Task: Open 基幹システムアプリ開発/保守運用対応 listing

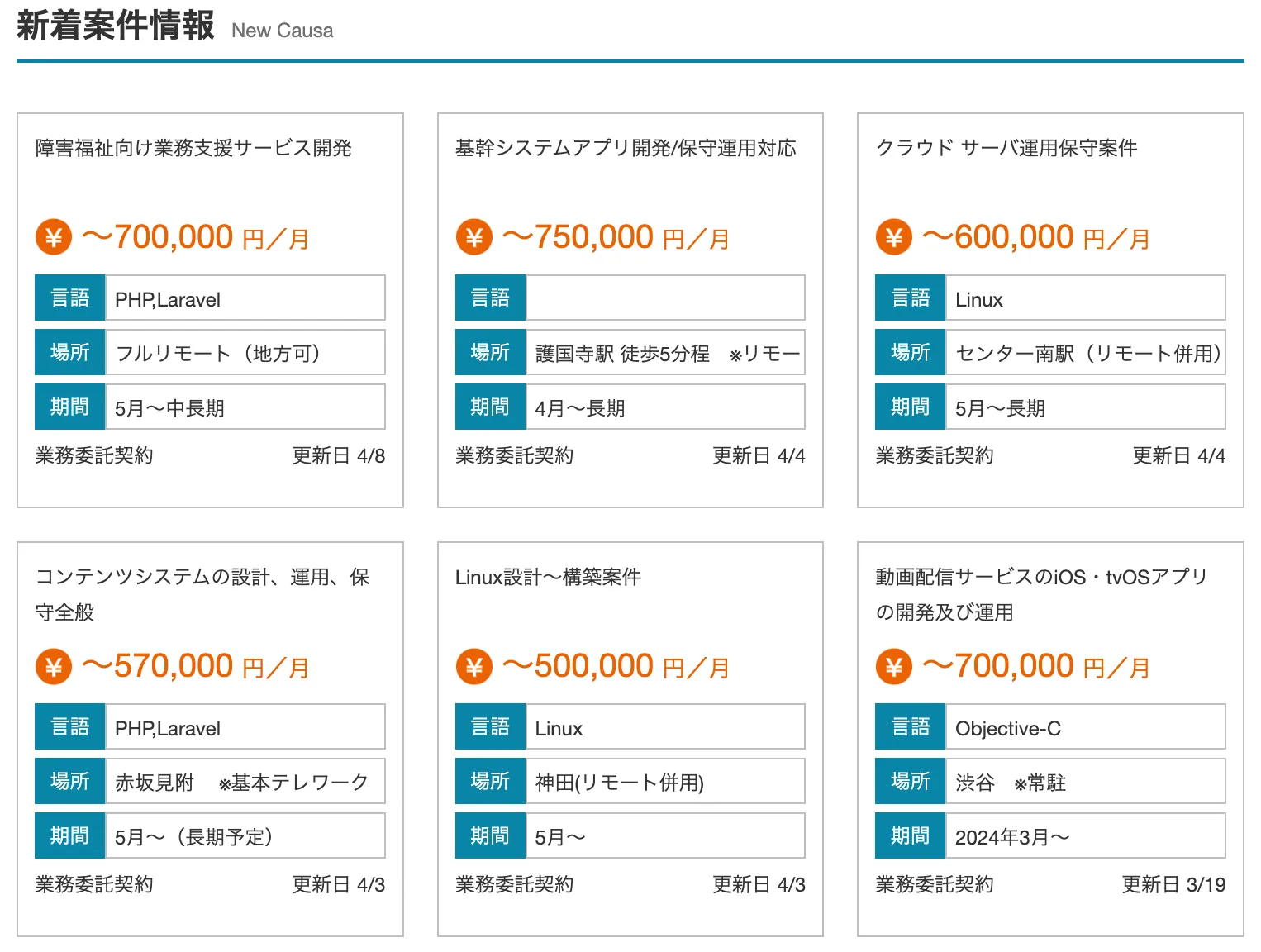Action: pos(626,148)
